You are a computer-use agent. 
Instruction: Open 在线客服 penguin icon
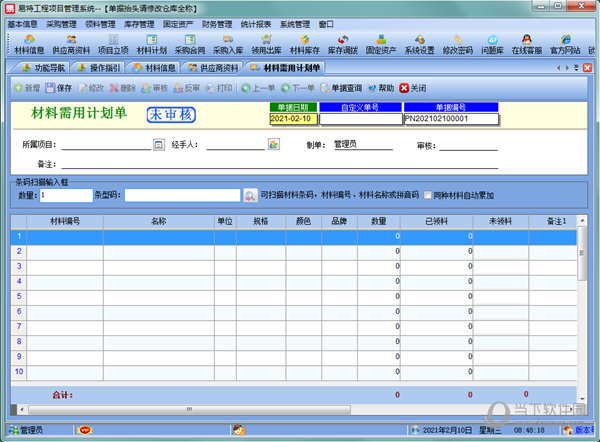tap(527, 44)
